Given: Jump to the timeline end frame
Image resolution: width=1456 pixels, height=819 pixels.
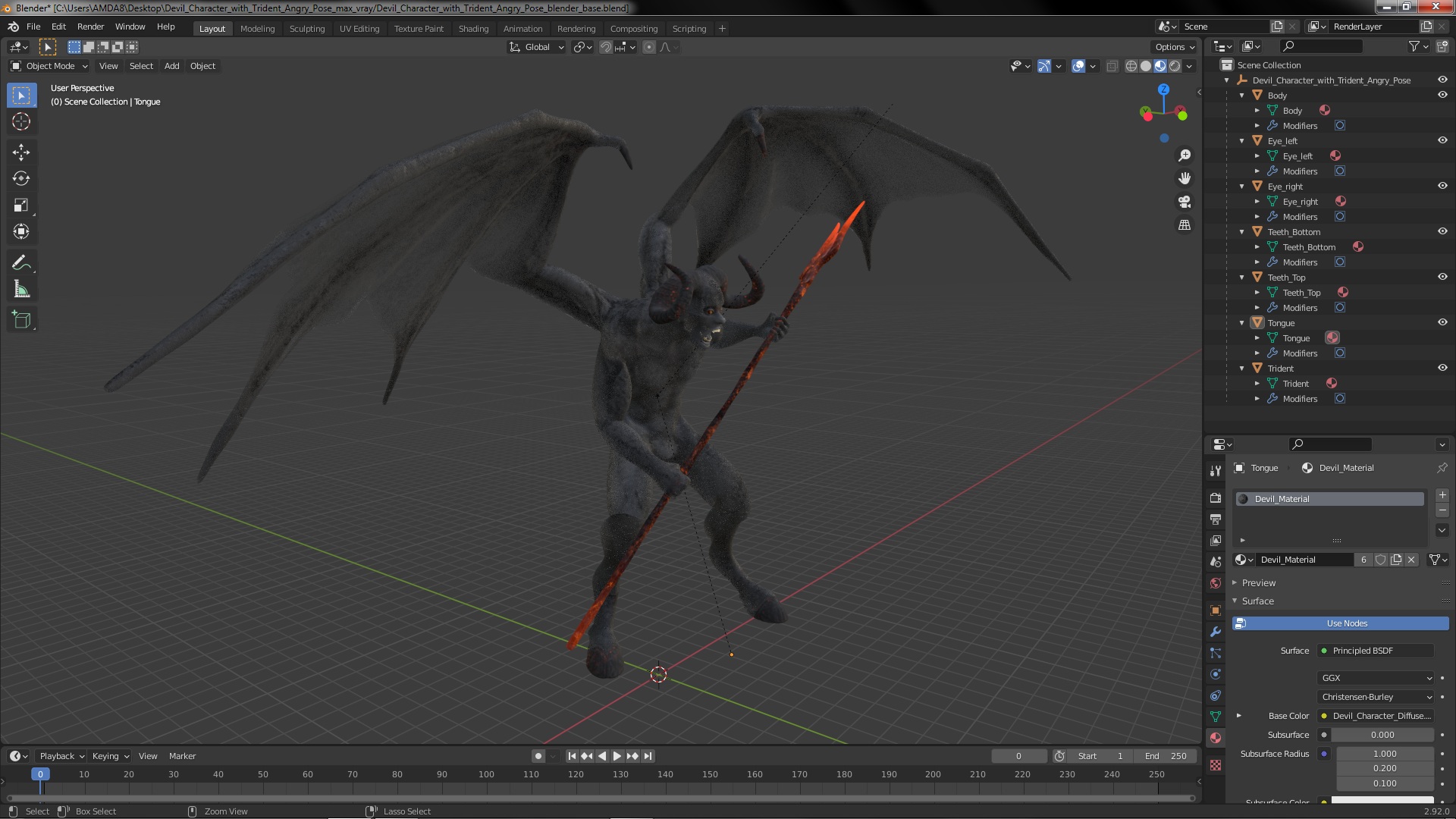Looking at the screenshot, I should coord(648,756).
